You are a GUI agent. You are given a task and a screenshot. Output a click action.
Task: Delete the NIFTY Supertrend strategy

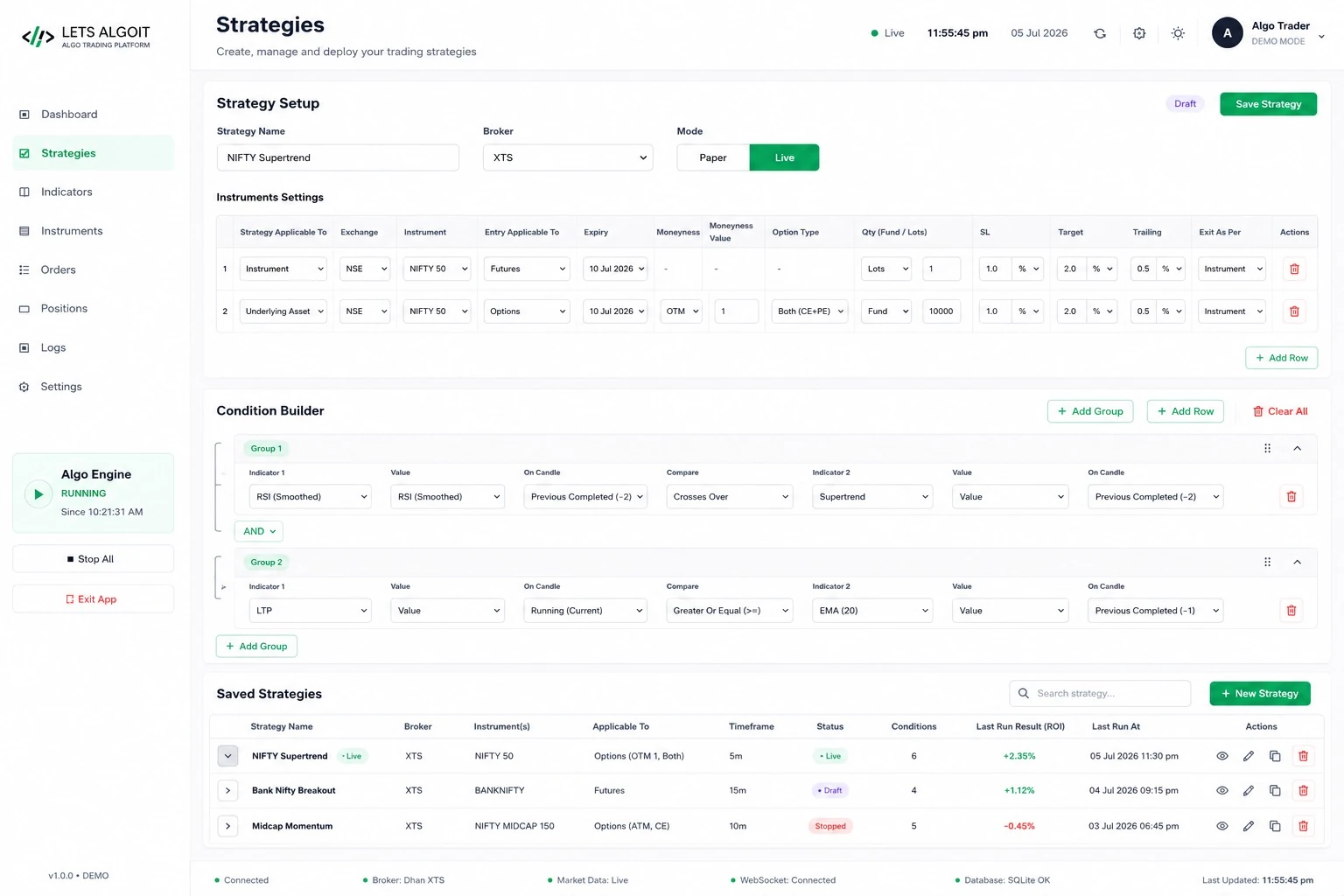(x=1303, y=756)
